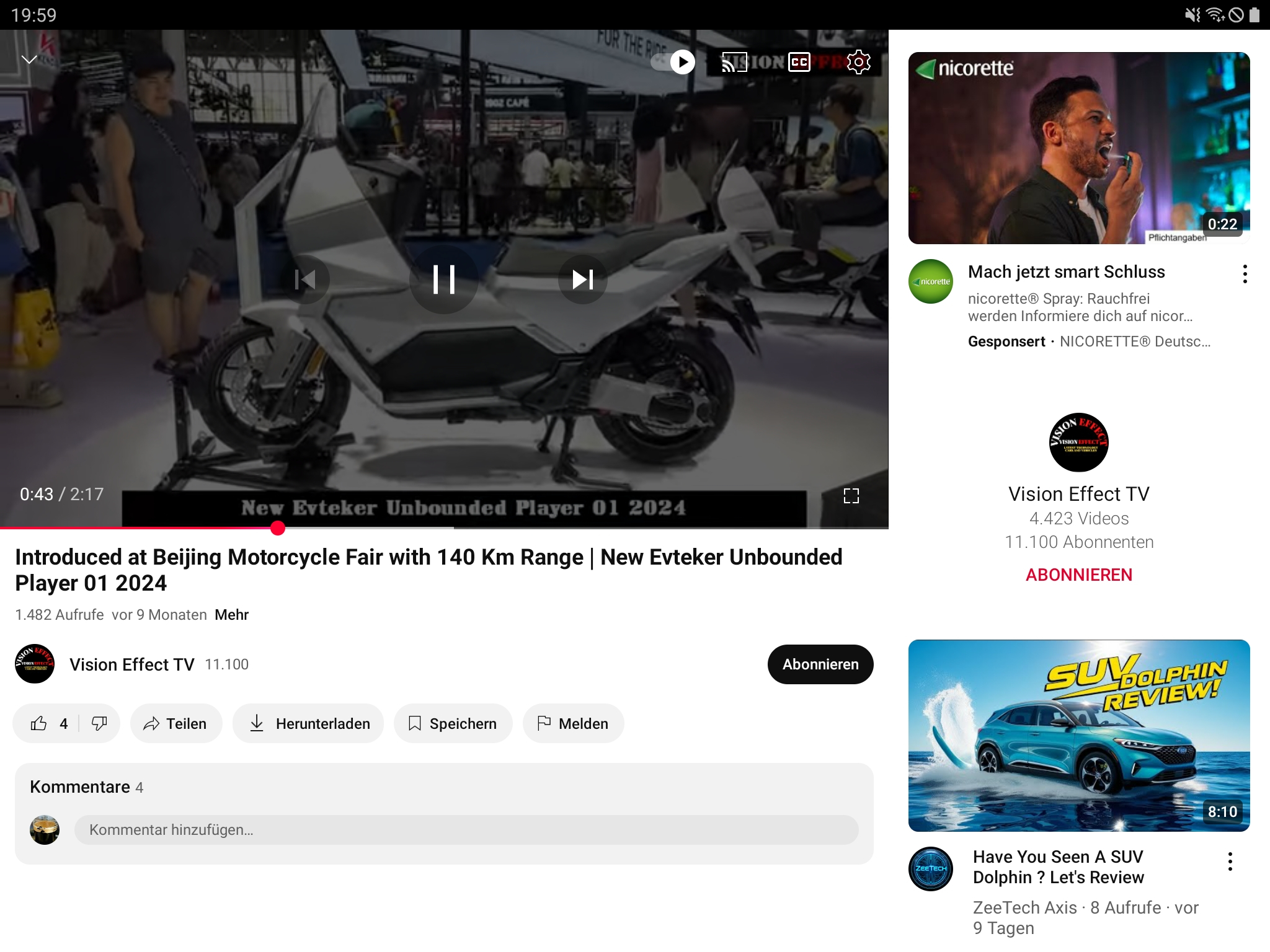Pause the playing video

[x=444, y=280]
